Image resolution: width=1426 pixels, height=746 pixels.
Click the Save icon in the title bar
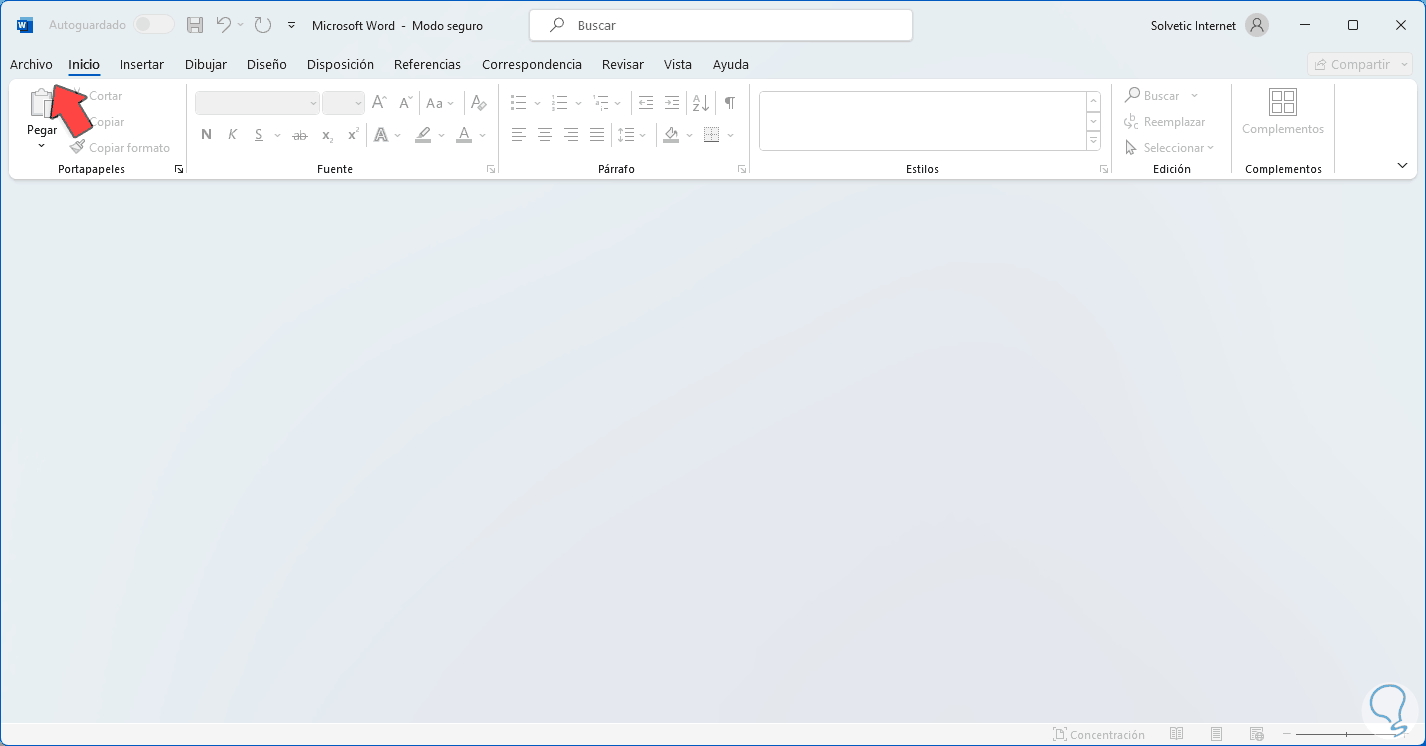(196, 25)
